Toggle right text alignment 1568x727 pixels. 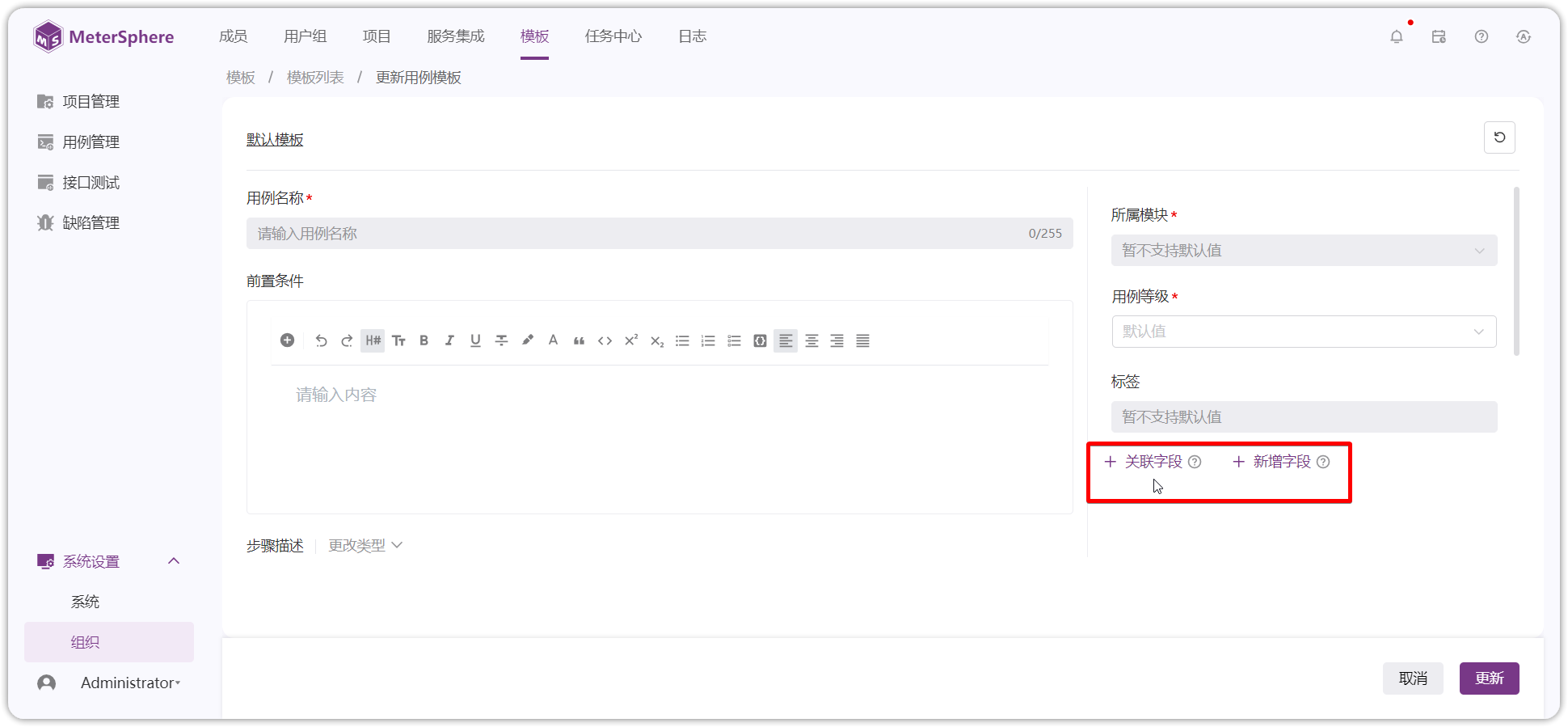pyautogui.click(x=837, y=340)
